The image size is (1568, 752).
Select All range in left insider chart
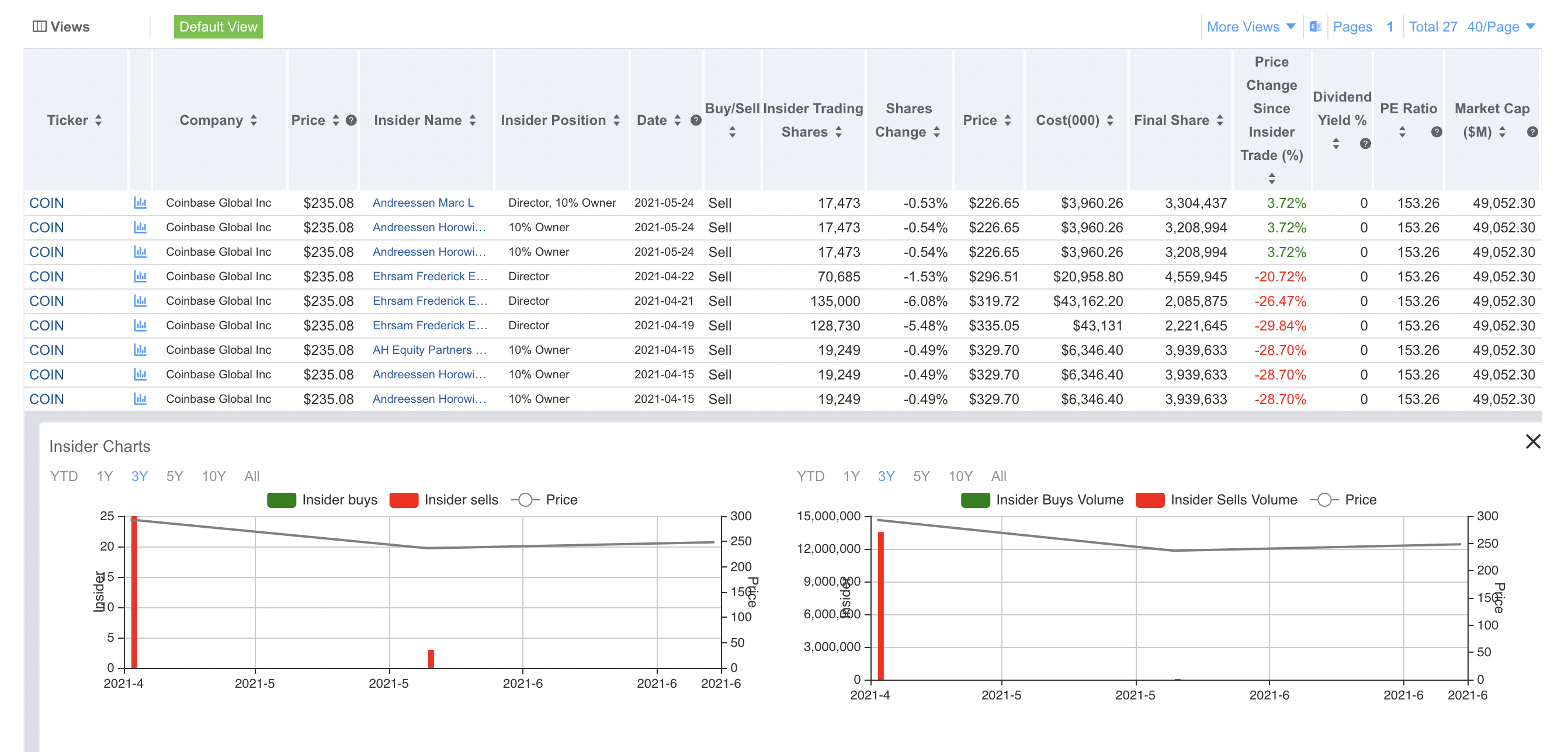252,476
